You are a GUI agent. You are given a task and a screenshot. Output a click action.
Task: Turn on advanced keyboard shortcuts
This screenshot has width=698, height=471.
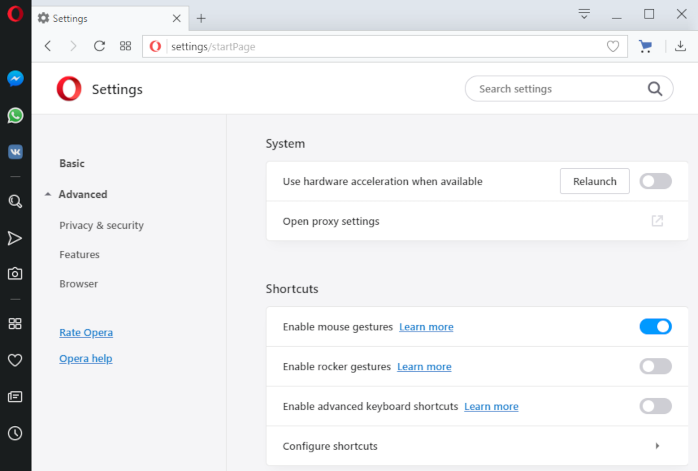655,406
